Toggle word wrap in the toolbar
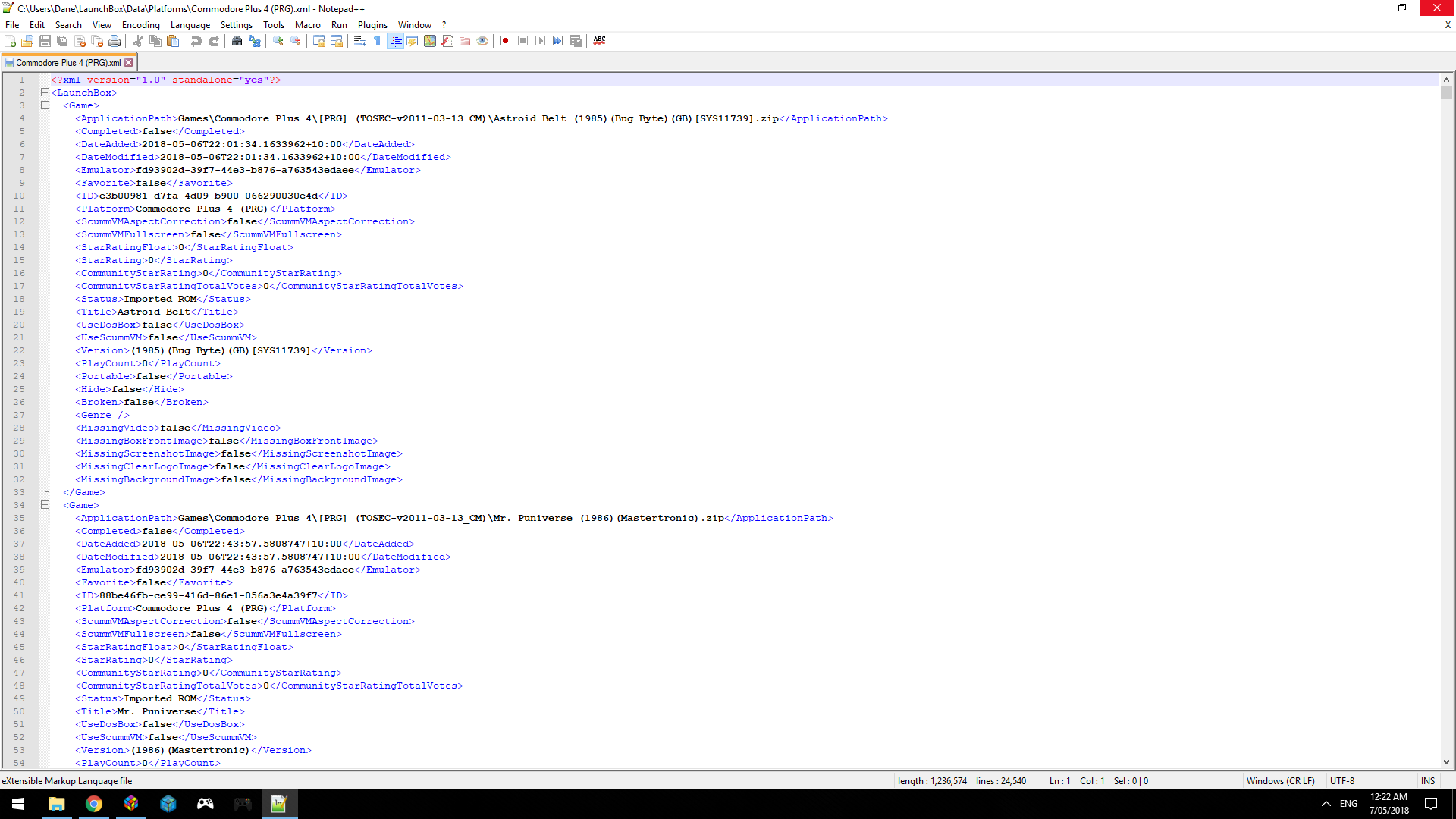The image size is (1456, 819). pos(360,41)
